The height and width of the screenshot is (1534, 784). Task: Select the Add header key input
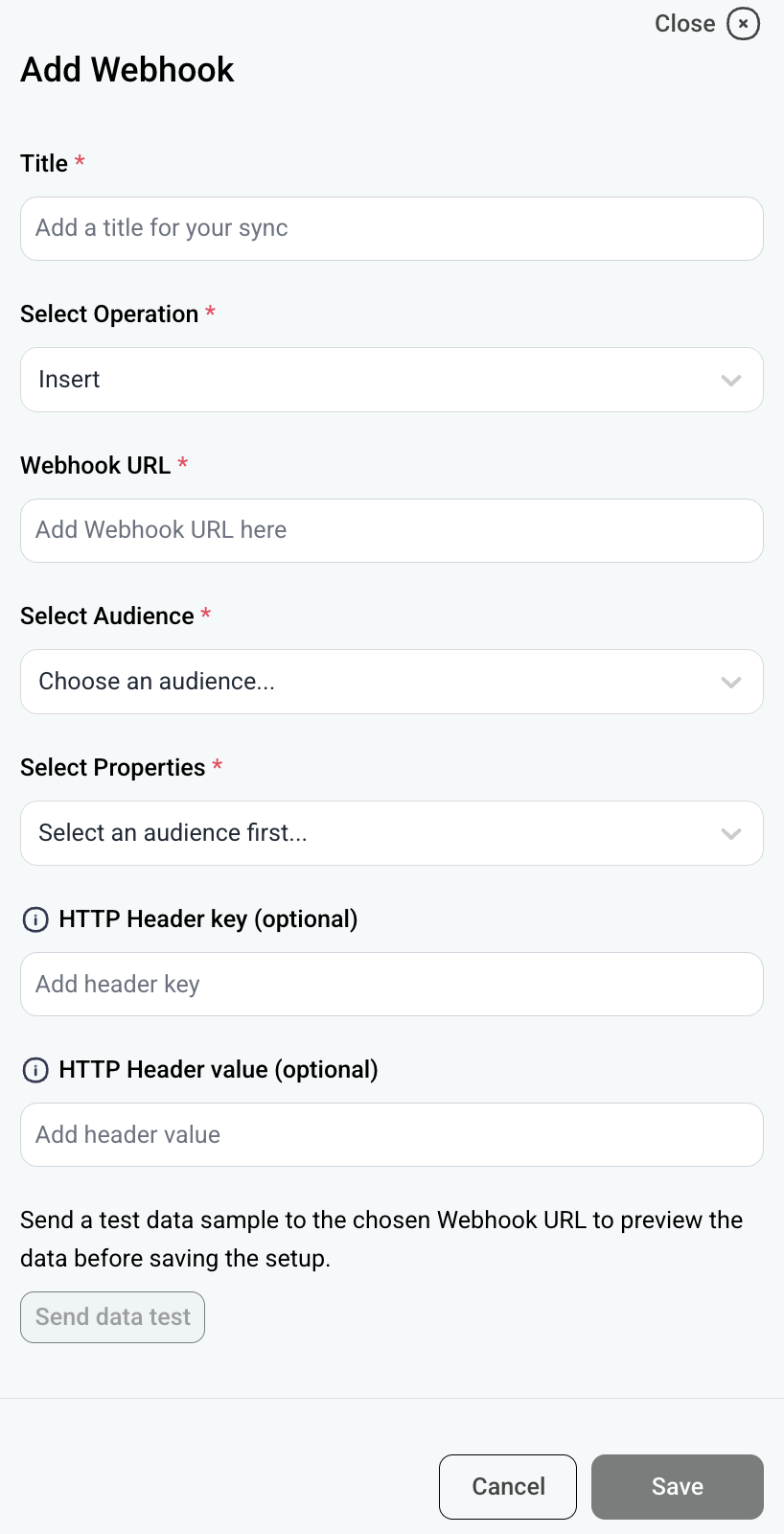click(391, 984)
